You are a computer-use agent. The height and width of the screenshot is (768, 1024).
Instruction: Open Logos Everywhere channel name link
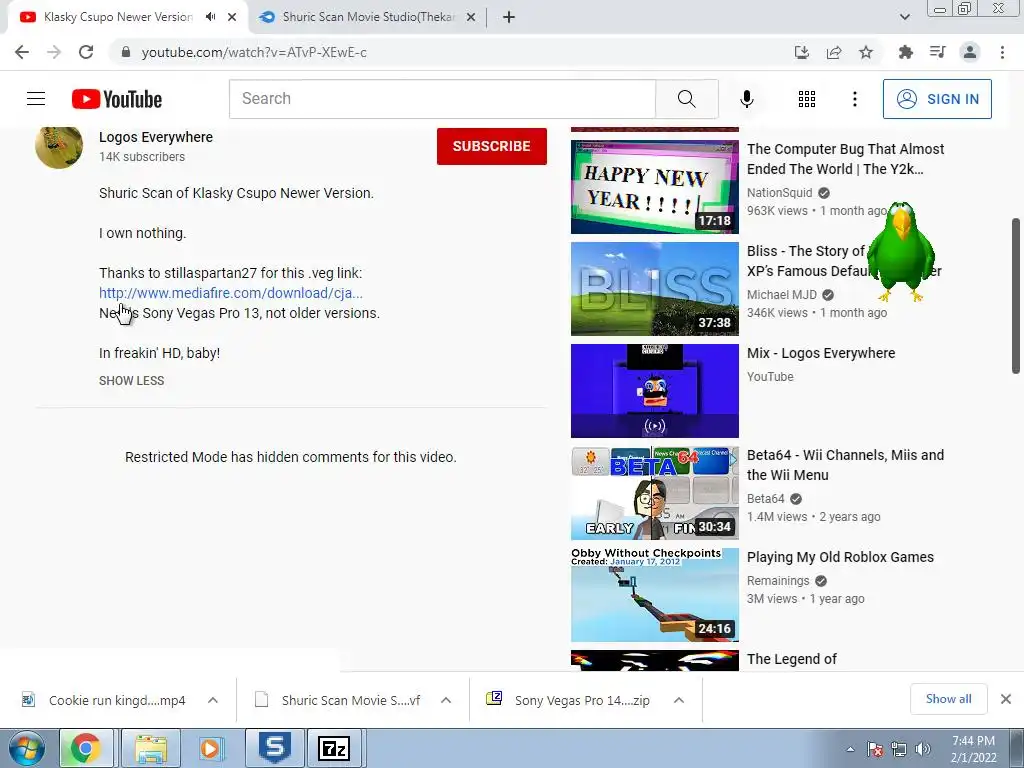[155, 137]
